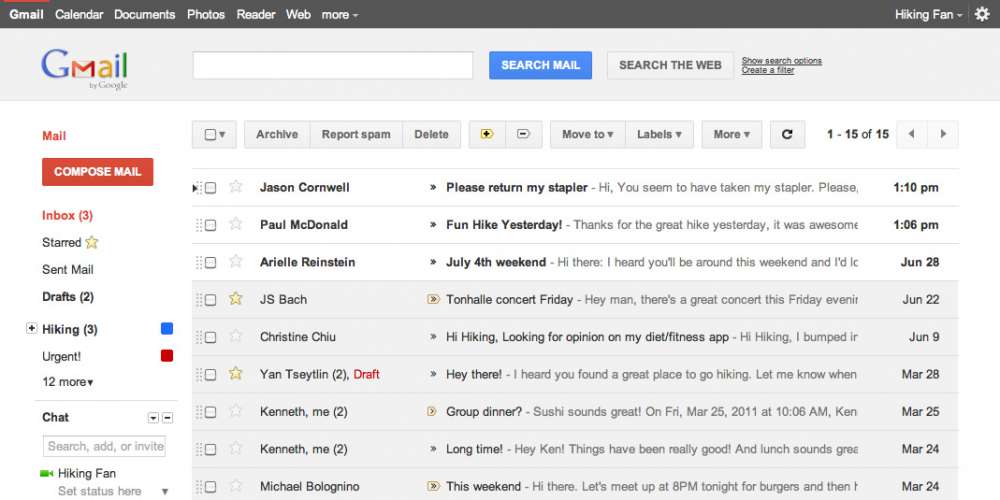This screenshot has width=1000, height=500.
Task: Open the Labels dropdown
Action: 659,135
